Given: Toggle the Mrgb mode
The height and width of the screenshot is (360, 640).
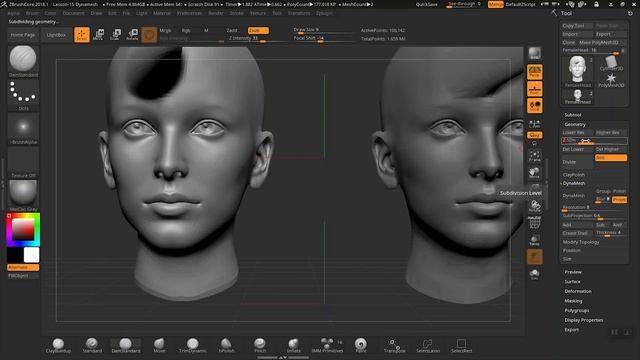Looking at the screenshot, I should 165,31.
